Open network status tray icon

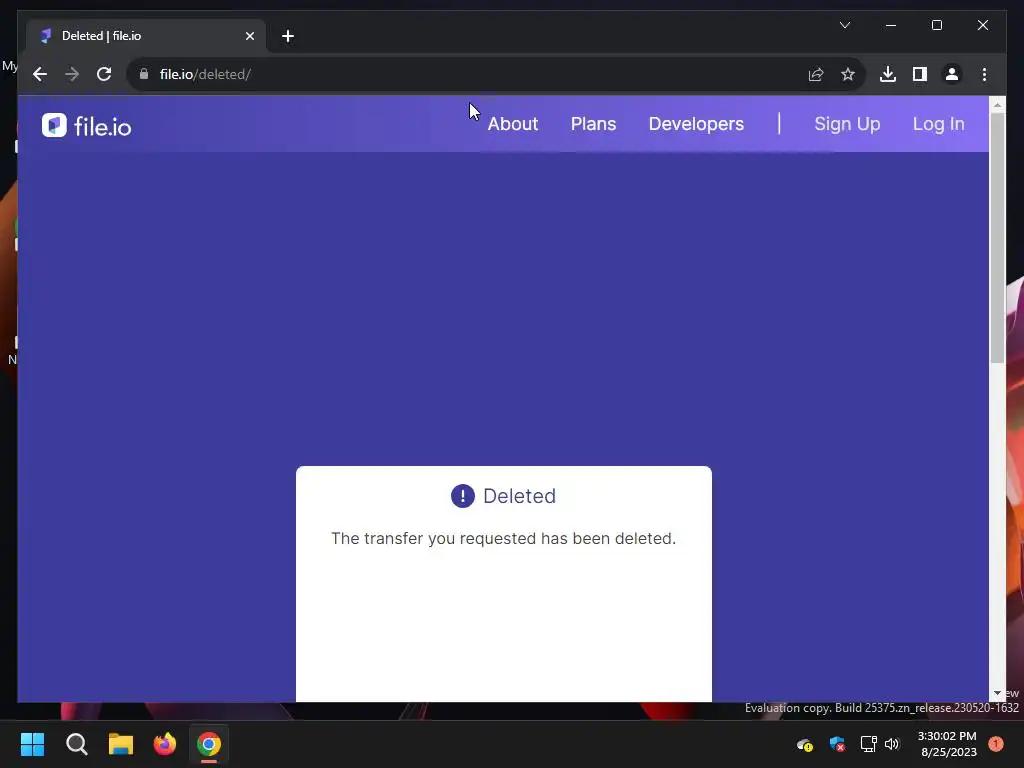tap(868, 744)
